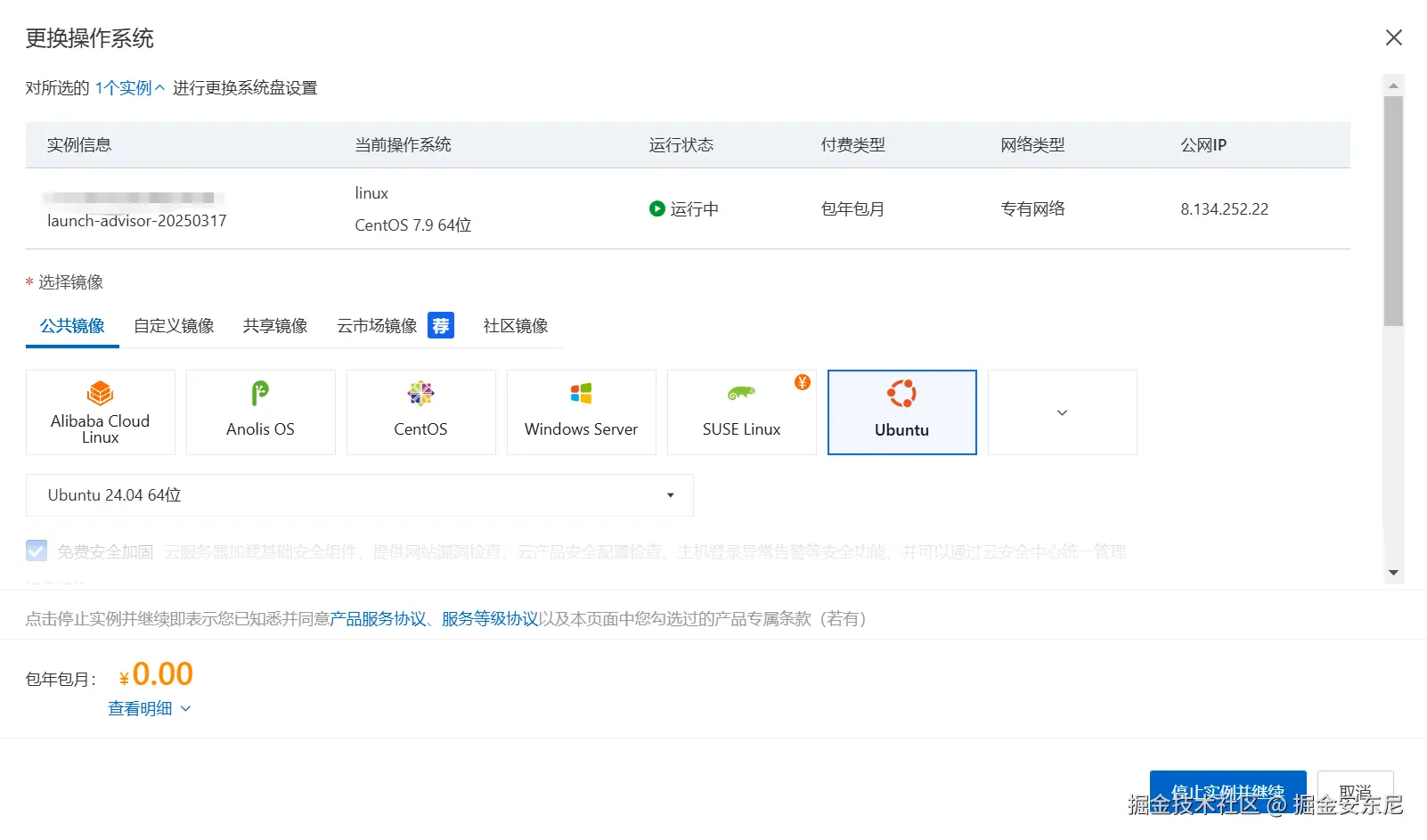This screenshot has width=1427, height=840.
Task: Click the ¥0.00 price amount
Action: [x=156, y=674]
